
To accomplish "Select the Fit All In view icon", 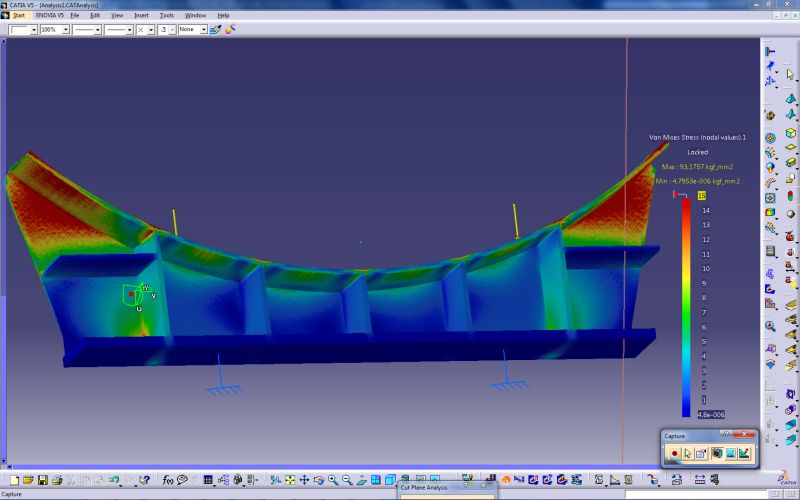I will click(x=289, y=480).
